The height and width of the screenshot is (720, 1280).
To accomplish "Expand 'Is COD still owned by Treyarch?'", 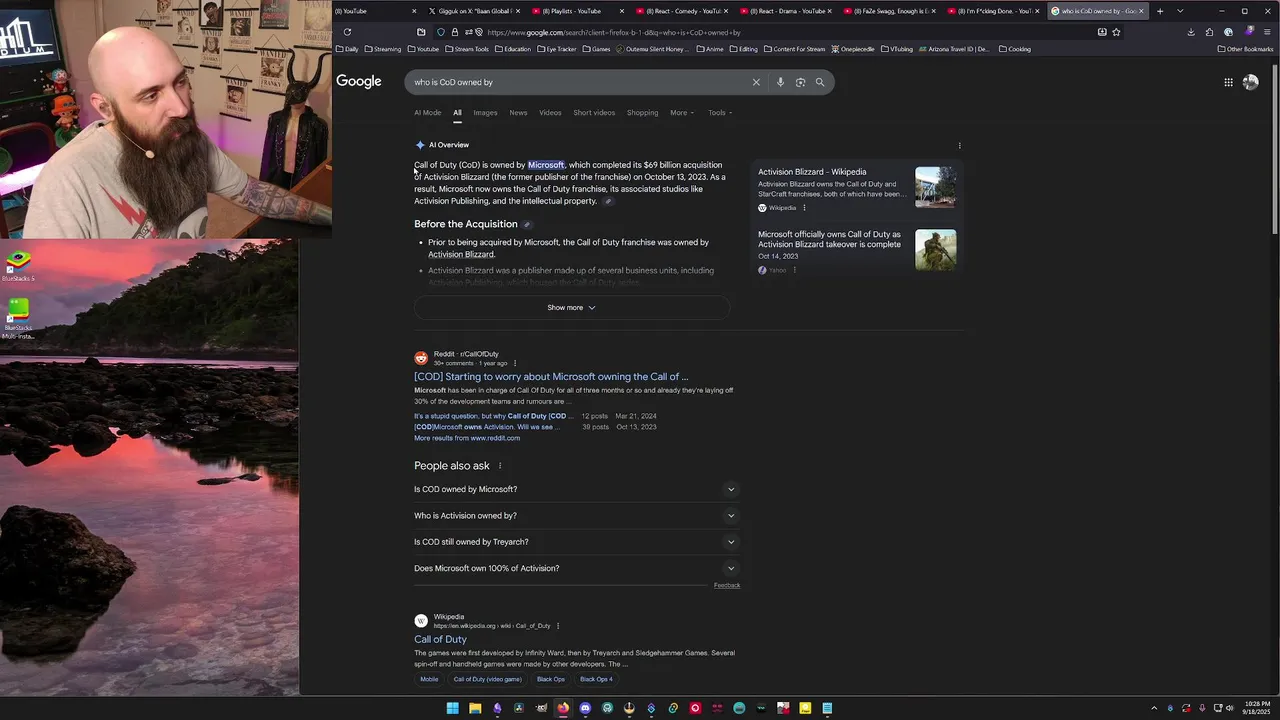I will pos(576,542).
